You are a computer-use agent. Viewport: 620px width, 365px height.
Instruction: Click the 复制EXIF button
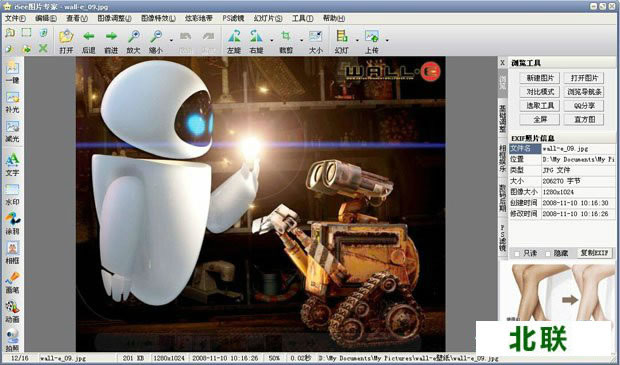(594, 253)
